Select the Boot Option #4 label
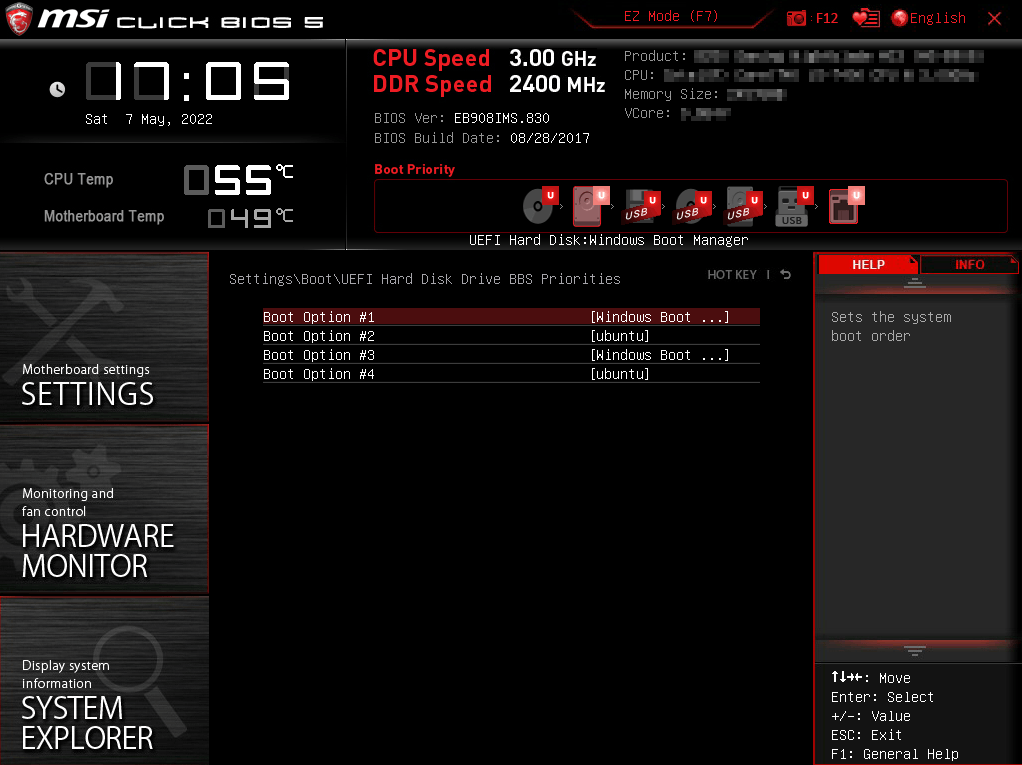1022x765 pixels. tap(319, 374)
